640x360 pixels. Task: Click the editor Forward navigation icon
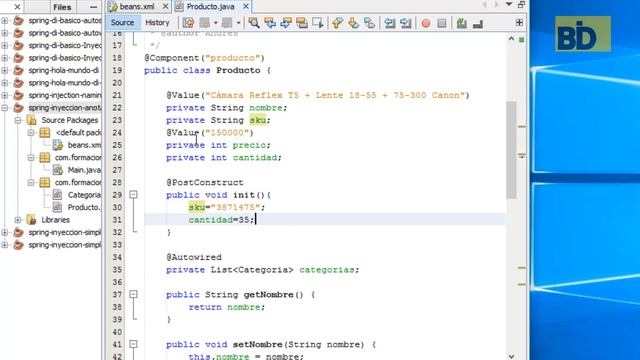coord(227,23)
